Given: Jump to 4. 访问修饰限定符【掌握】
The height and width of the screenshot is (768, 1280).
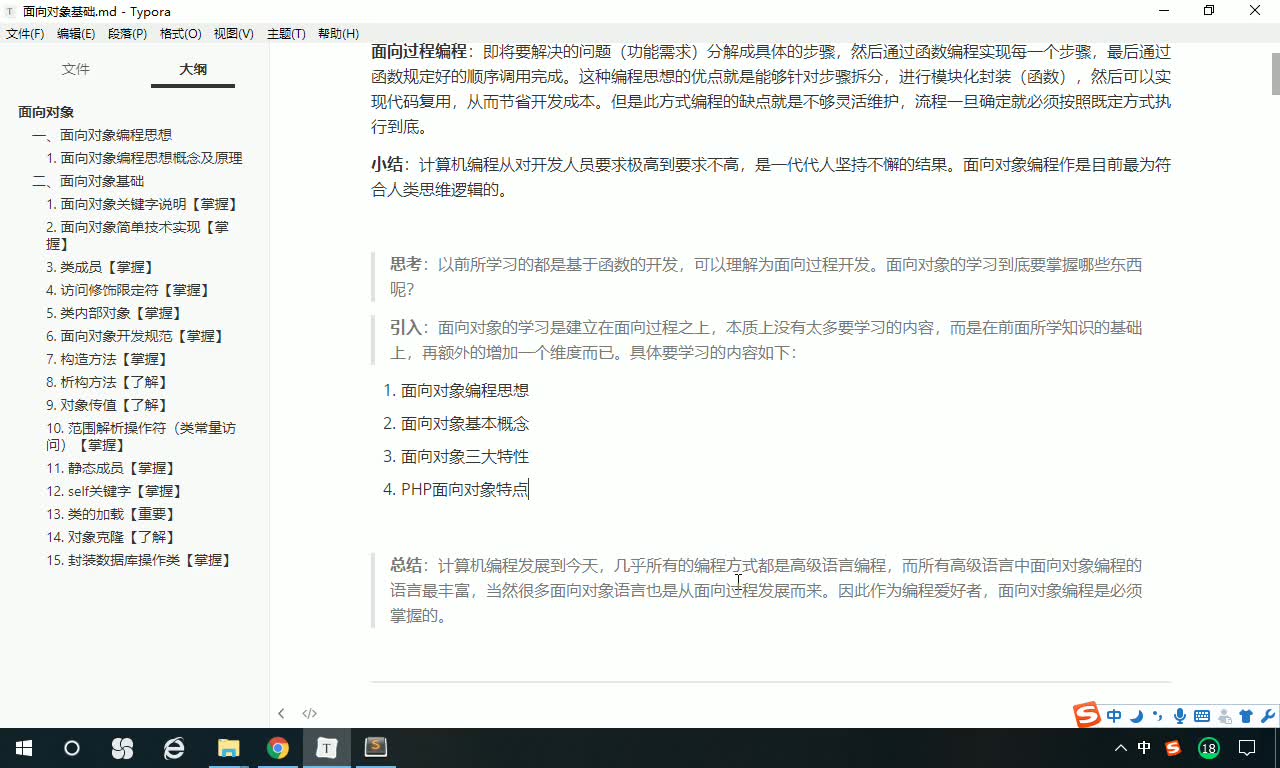Looking at the screenshot, I should click(129, 290).
